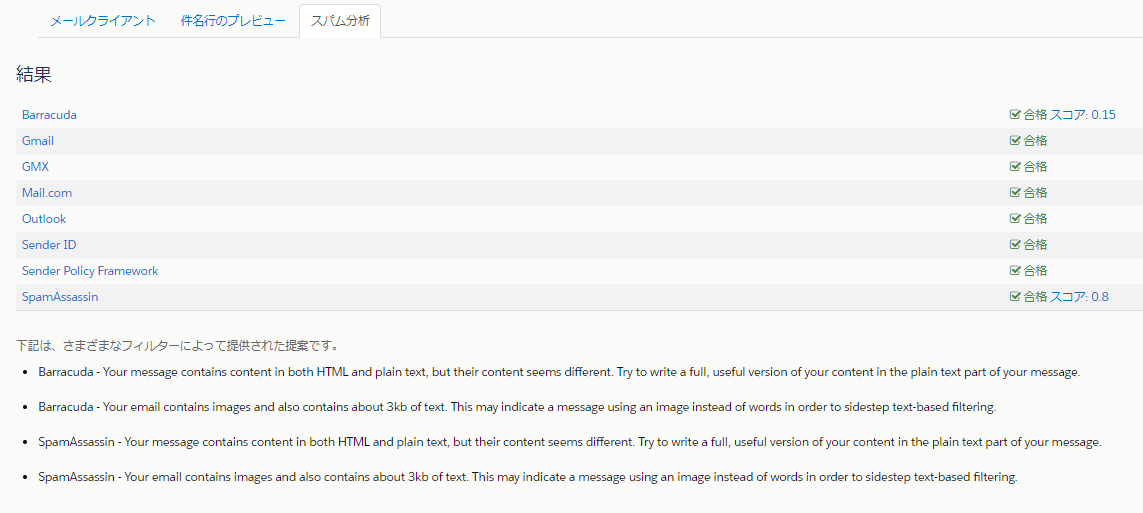Click the pass check icon for Sender ID
The width and height of the screenshot is (1143, 513).
pos(1015,245)
